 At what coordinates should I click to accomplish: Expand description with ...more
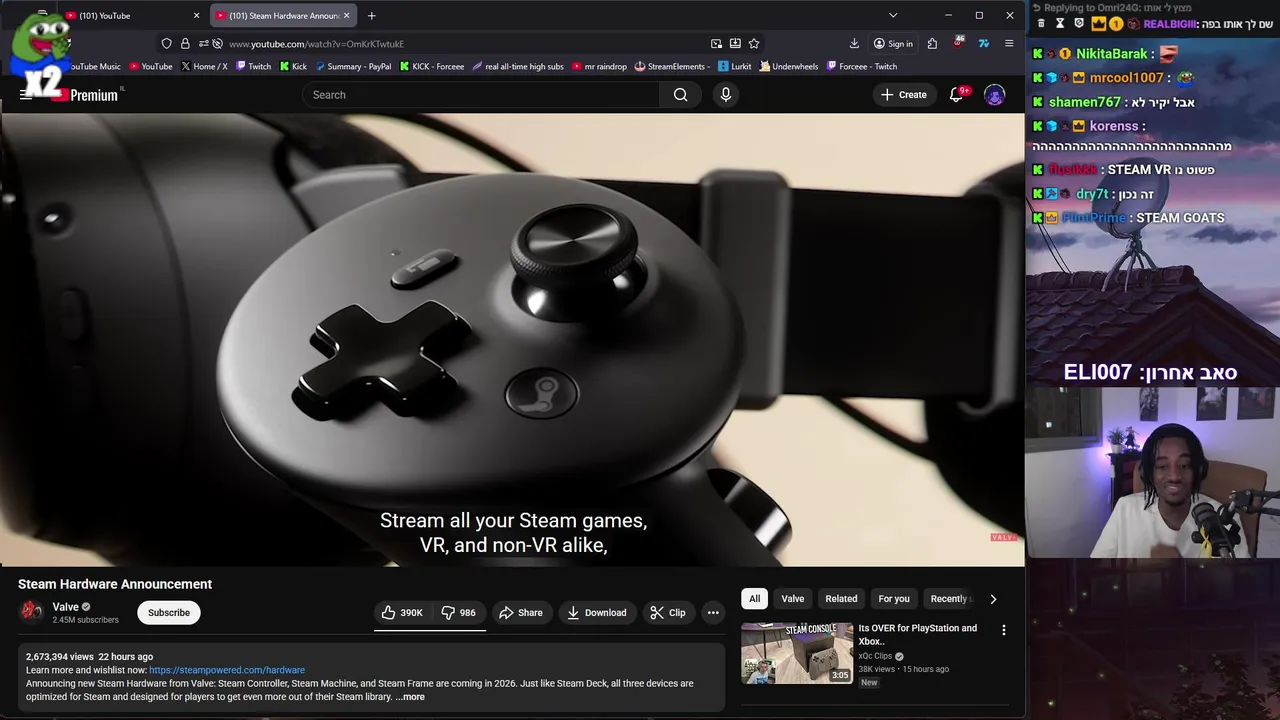(410, 697)
